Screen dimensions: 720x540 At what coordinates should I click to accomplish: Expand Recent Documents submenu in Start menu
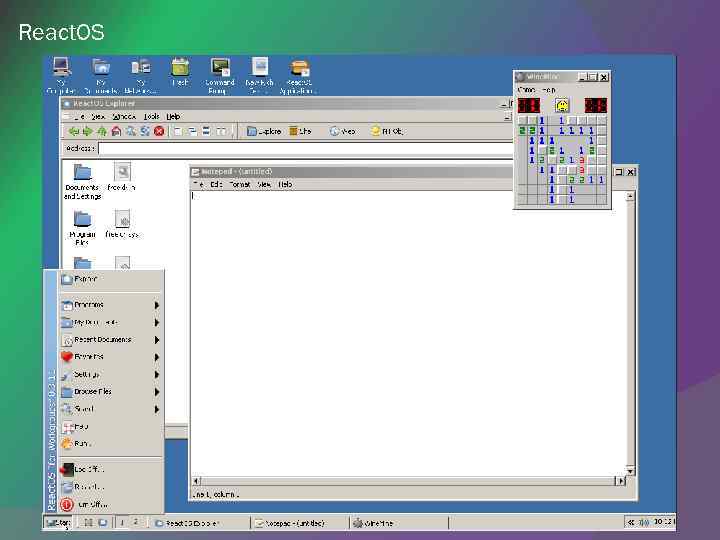[x=110, y=340]
